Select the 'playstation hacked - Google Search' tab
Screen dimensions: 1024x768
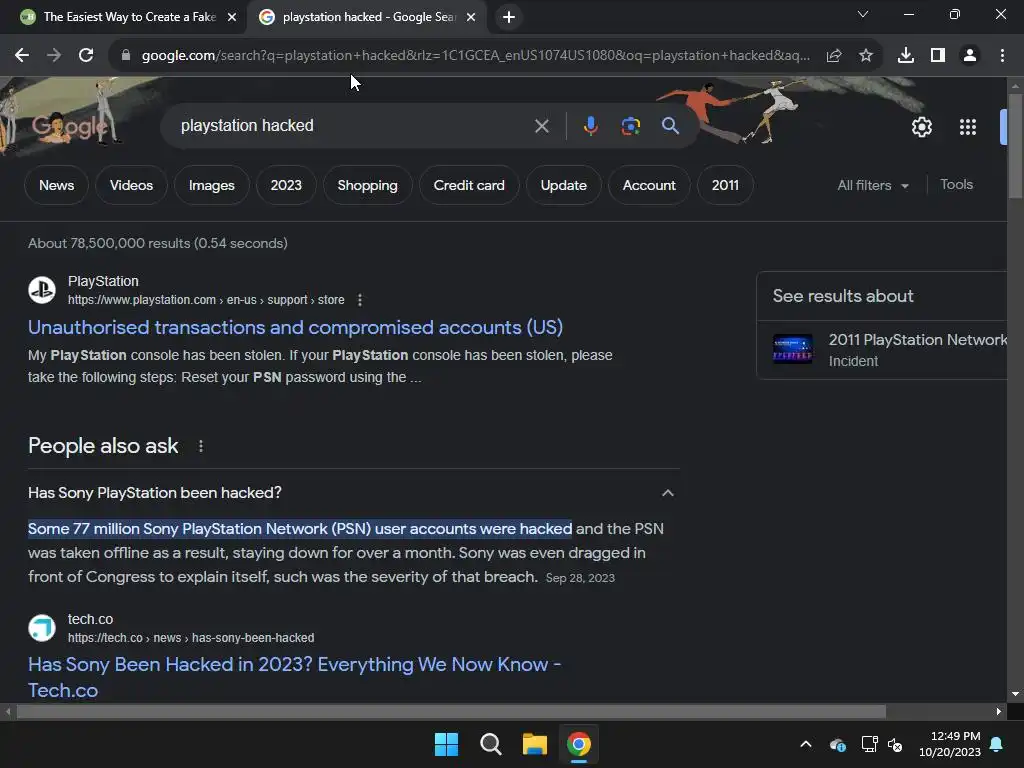tap(369, 17)
